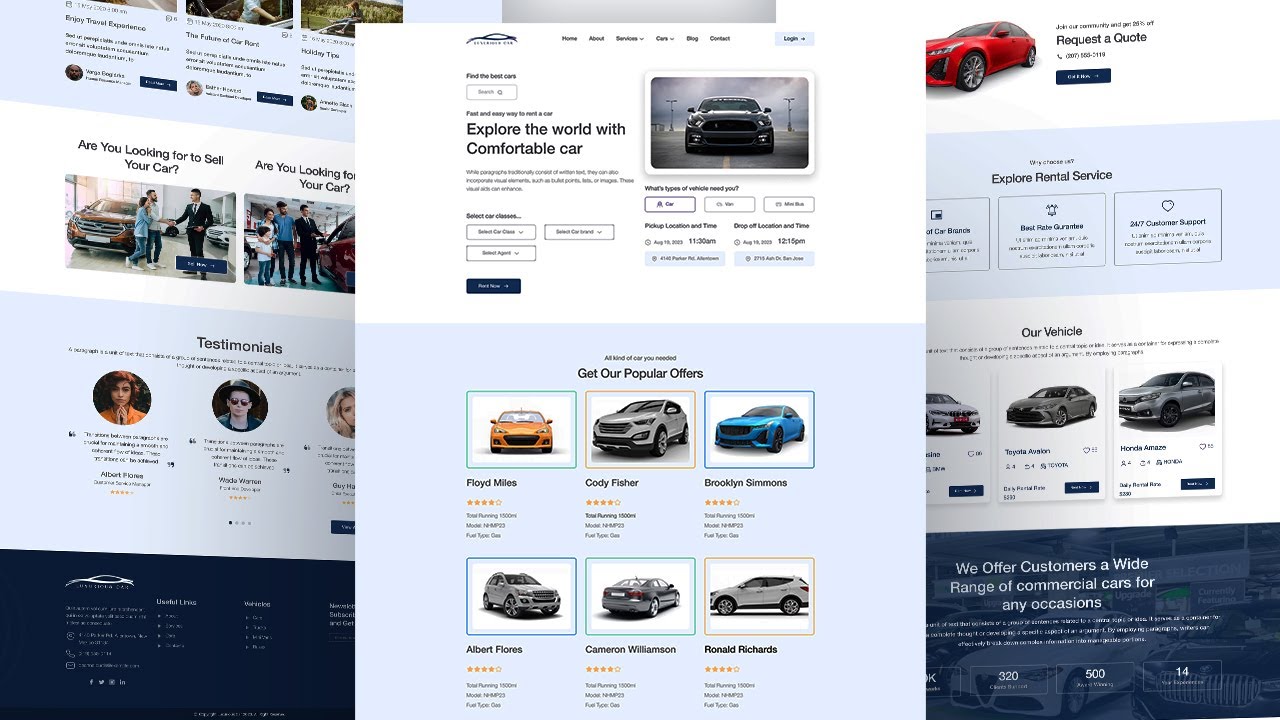Open the Facebook icon in the left footer
The height and width of the screenshot is (720, 1280).
91,682
